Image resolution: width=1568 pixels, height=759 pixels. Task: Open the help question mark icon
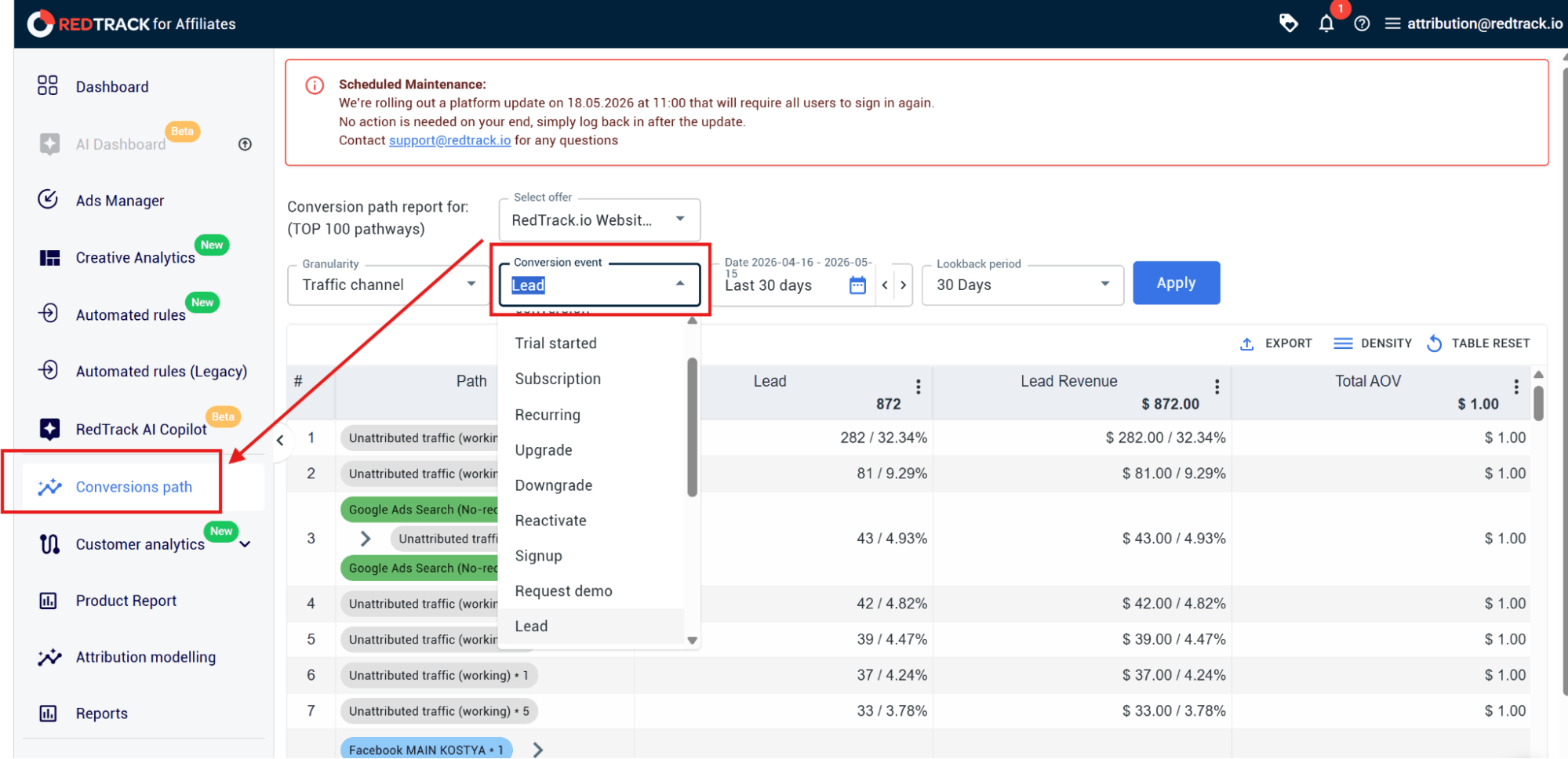pos(1362,24)
